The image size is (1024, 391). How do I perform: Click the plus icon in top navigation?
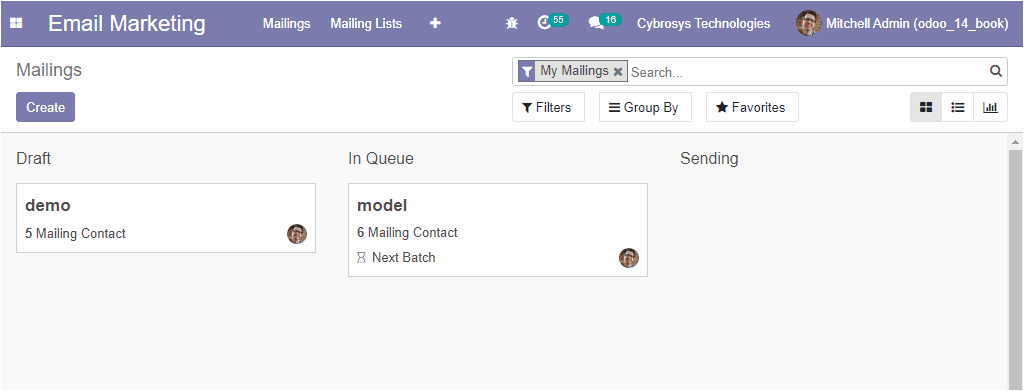435,23
